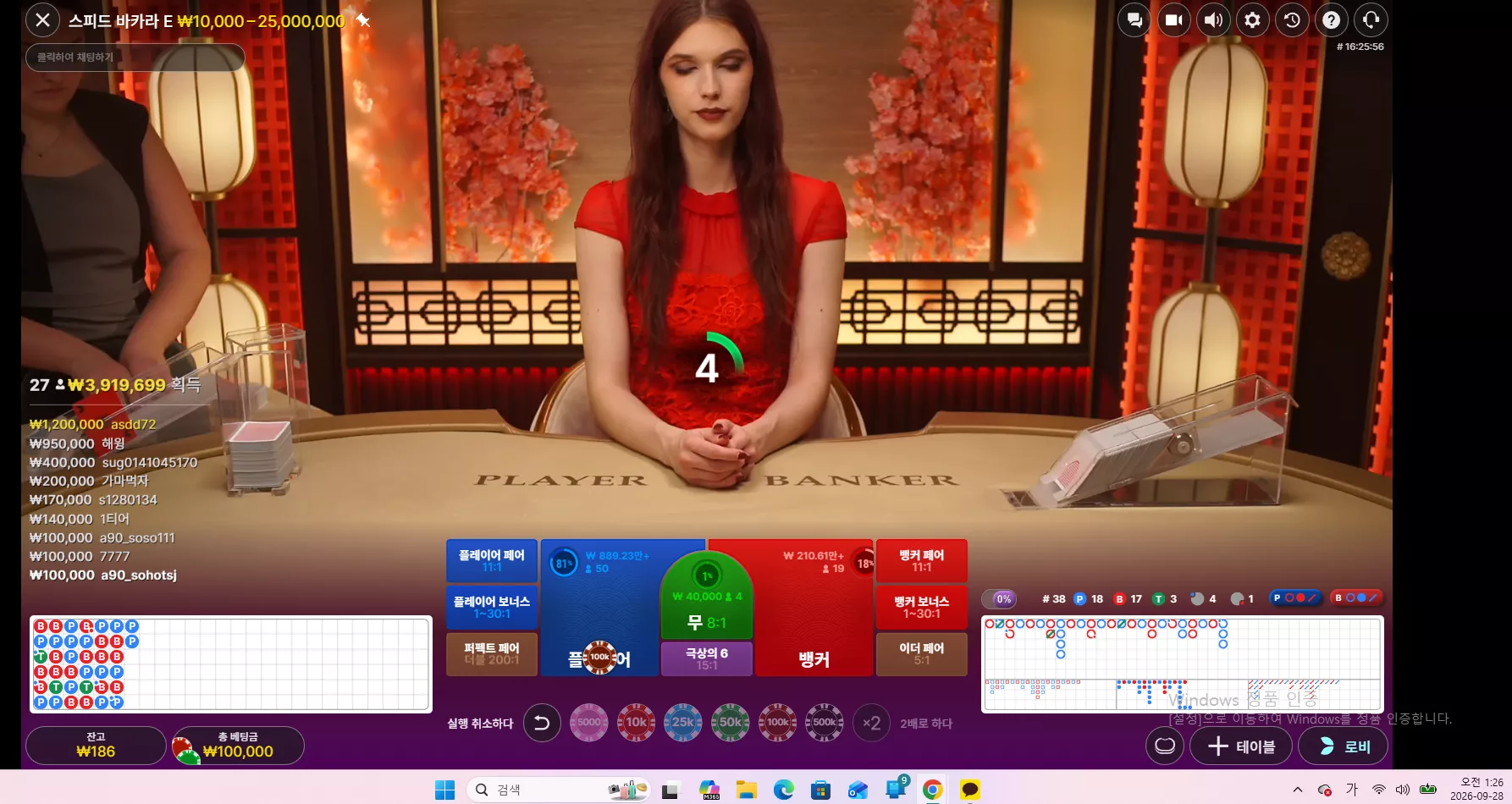Screen dimensions: 1512x804
Task: Toggle the Player roadmap prediction pill
Action: click(x=1294, y=597)
